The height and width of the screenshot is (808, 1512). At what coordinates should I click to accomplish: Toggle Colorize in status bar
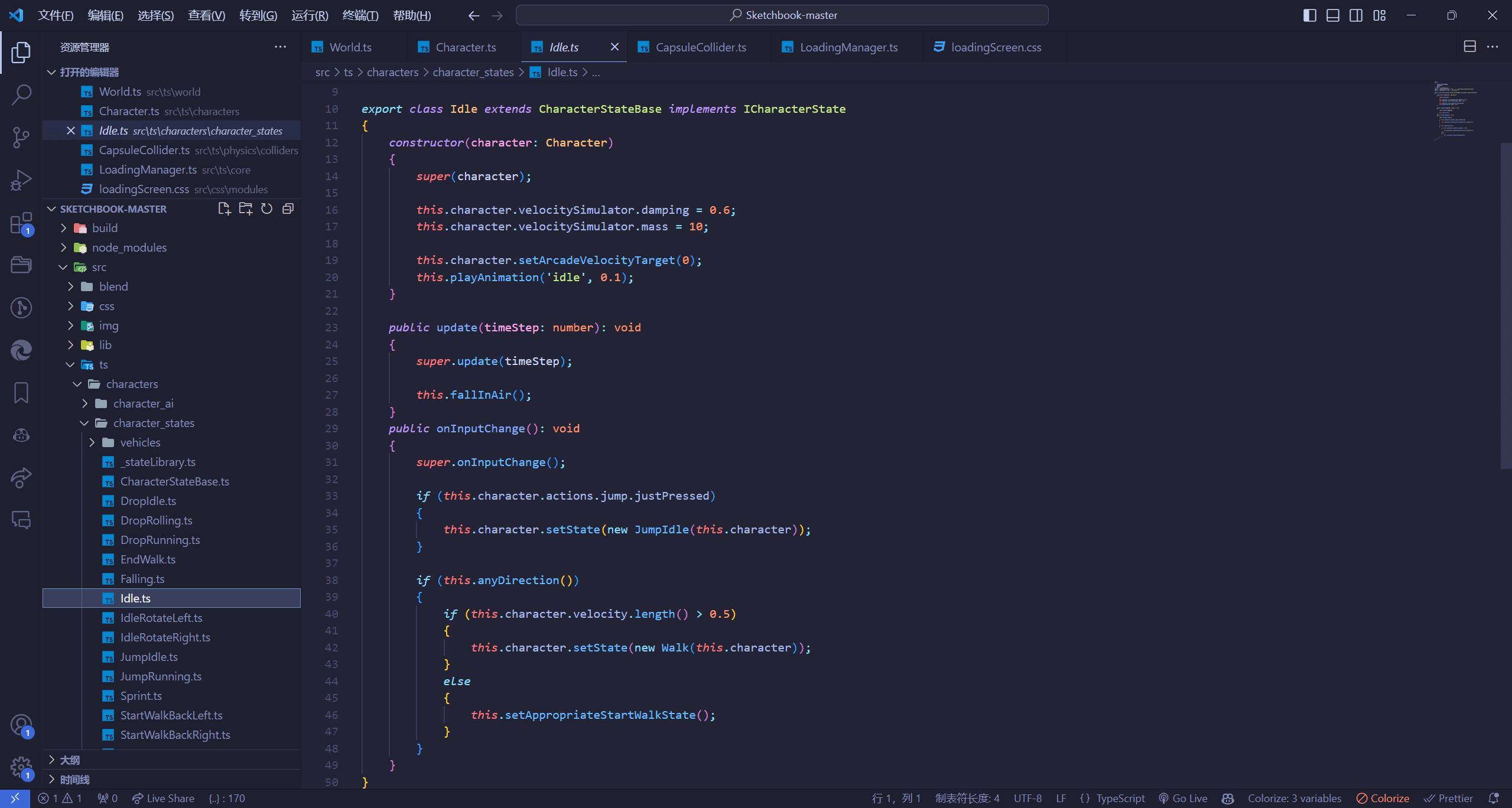pyautogui.click(x=1383, y=798)
